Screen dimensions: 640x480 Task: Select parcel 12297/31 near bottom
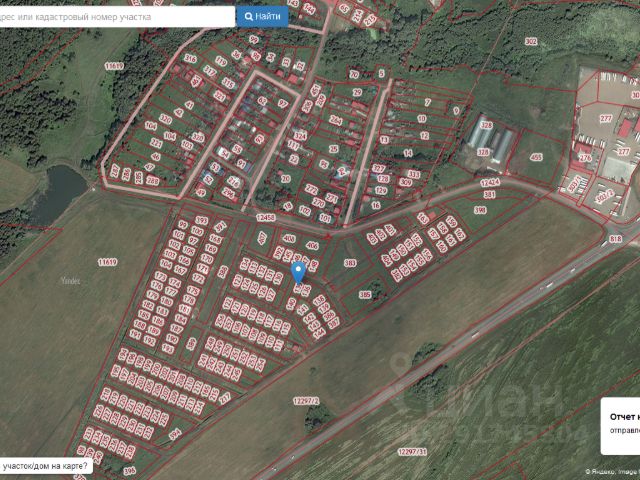pos(412,452)
